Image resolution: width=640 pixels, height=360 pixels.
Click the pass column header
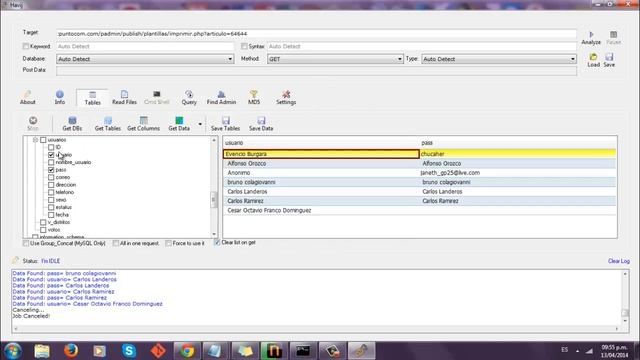[x=518, y=143]
